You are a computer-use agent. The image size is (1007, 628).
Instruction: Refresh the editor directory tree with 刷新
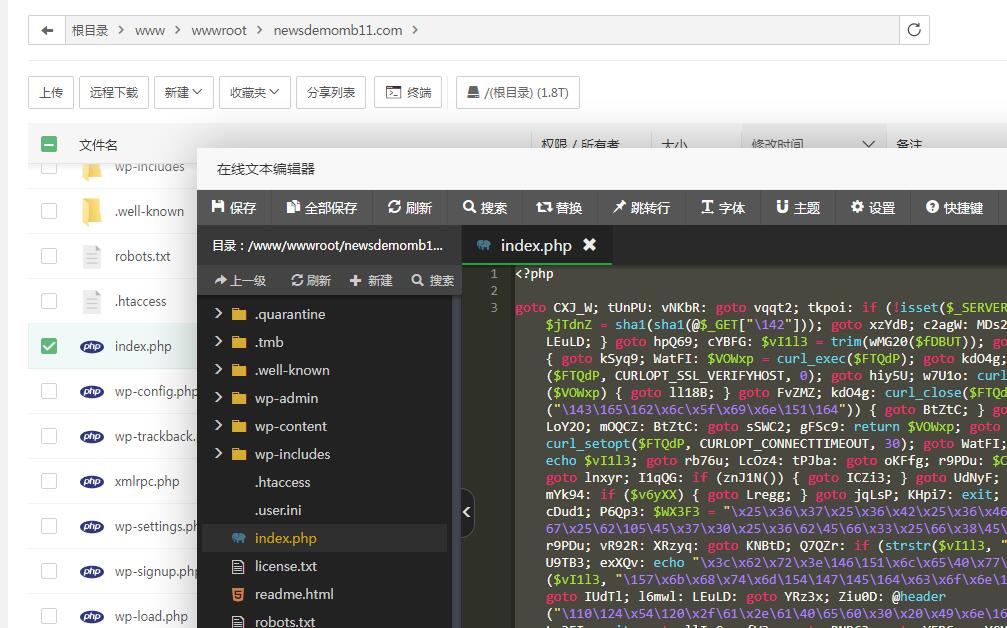(x=311, y=280)
